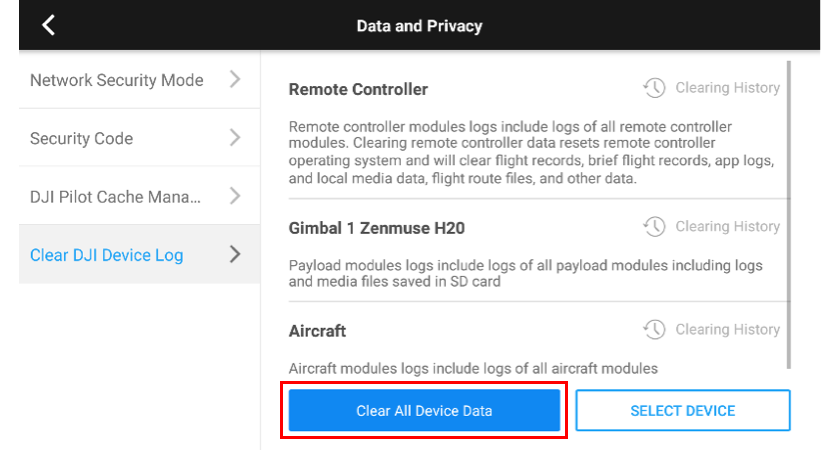
Task: Open Network Security Mode settings
Action: point(139,80)
